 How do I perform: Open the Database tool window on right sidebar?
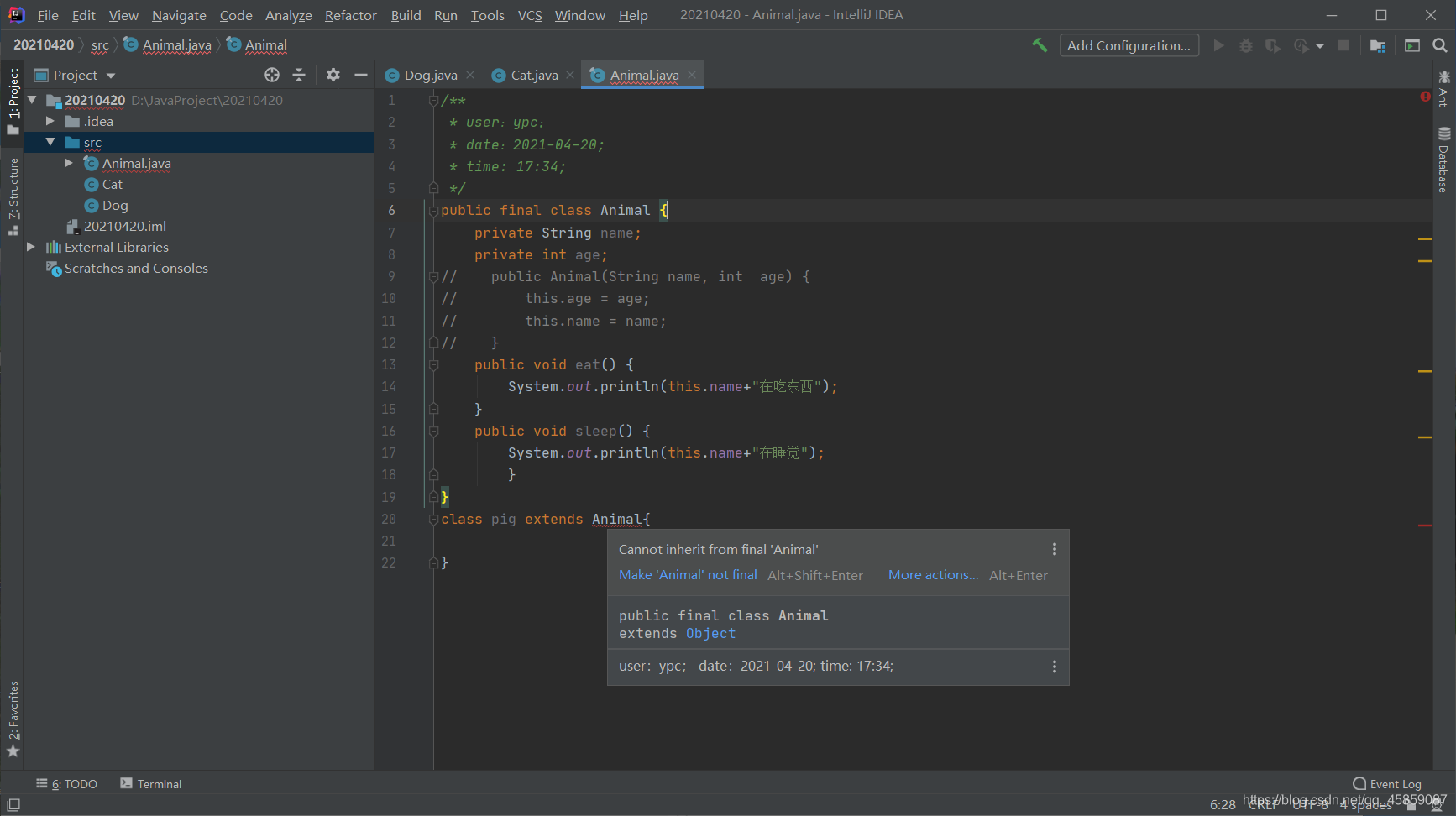tap(1443, 160)
